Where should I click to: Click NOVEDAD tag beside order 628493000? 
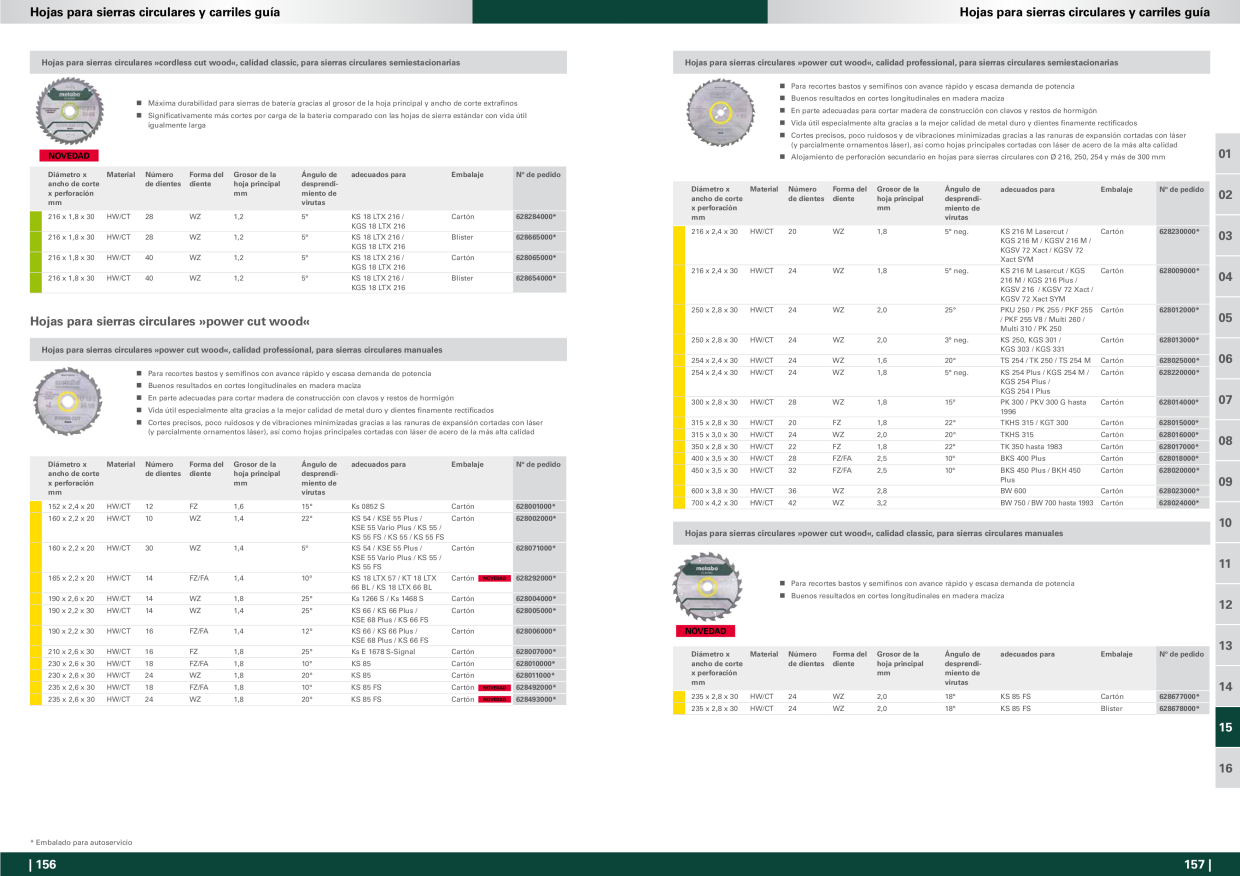[x=494, y=700]
